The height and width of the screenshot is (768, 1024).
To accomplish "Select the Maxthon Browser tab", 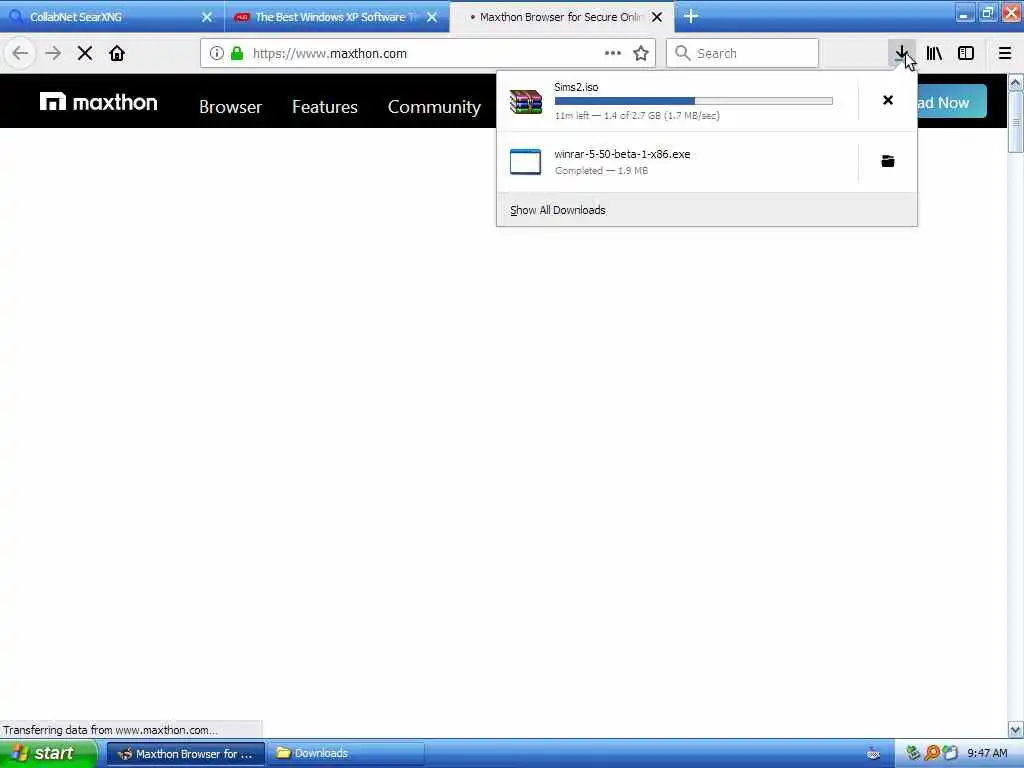I will pos(562,17).
